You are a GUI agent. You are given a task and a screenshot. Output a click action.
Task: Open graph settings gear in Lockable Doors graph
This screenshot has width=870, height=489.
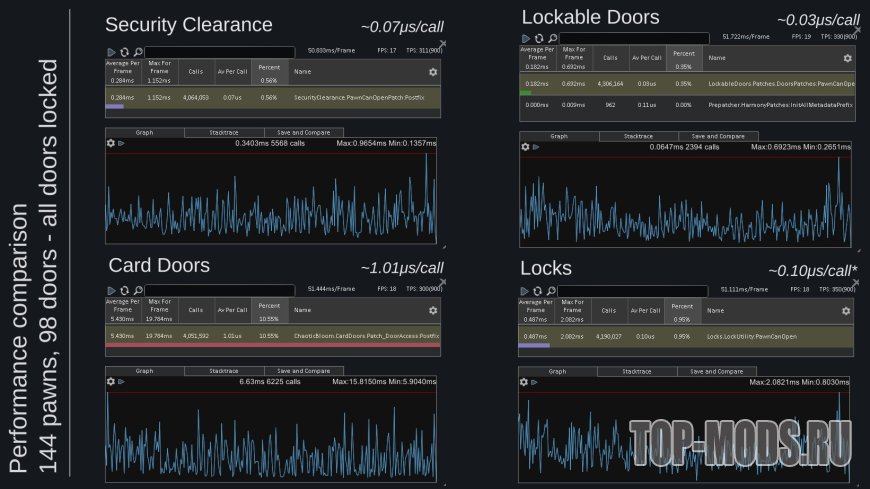point(526,147)
